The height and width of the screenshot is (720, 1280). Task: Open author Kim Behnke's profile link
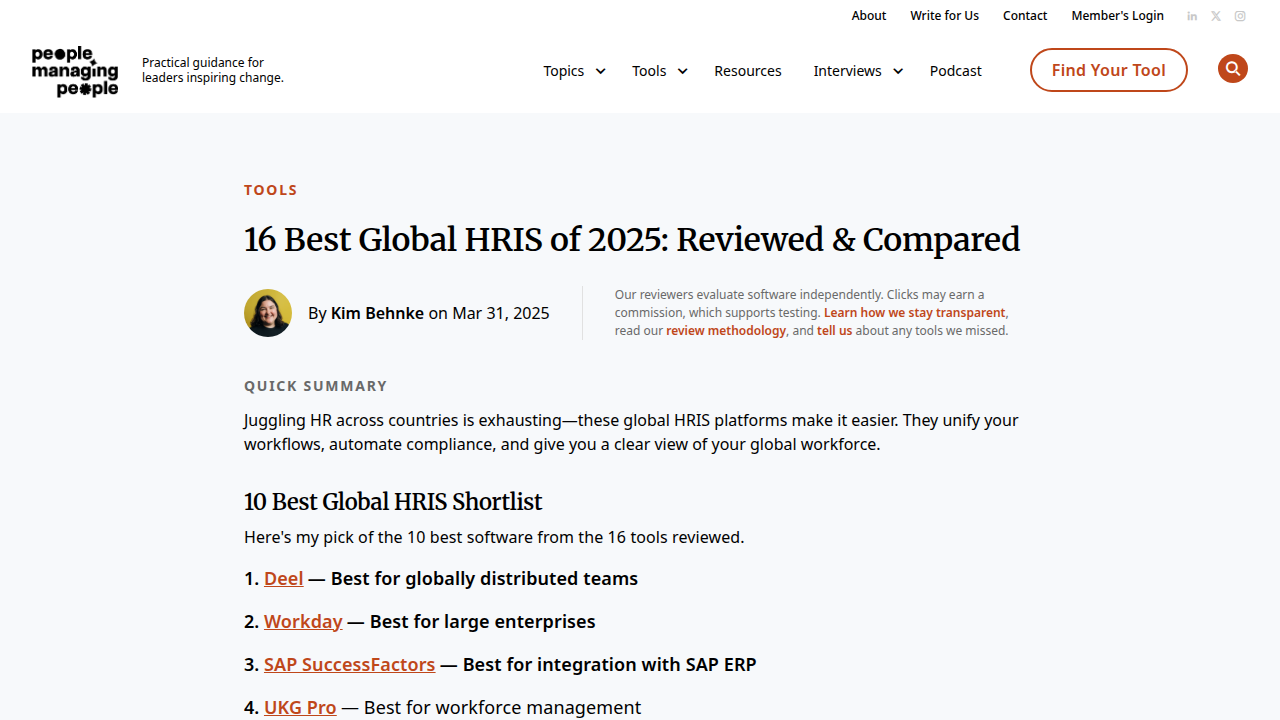click(377, 313)
